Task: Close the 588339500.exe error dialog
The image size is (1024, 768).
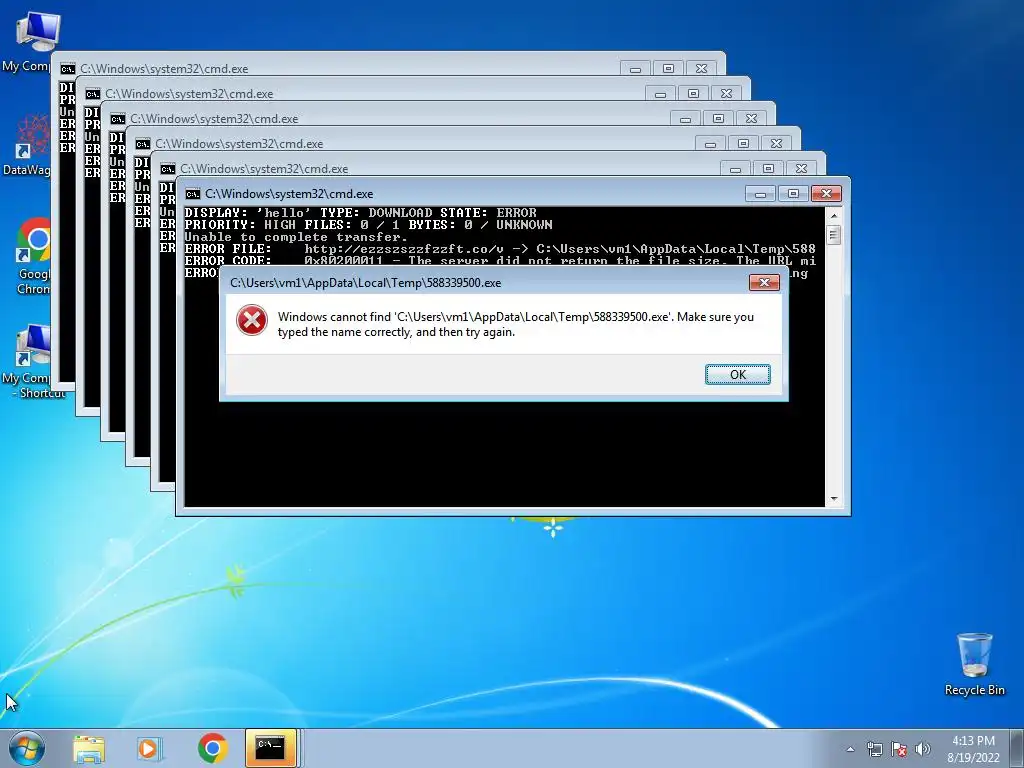Action: (764, 283)
